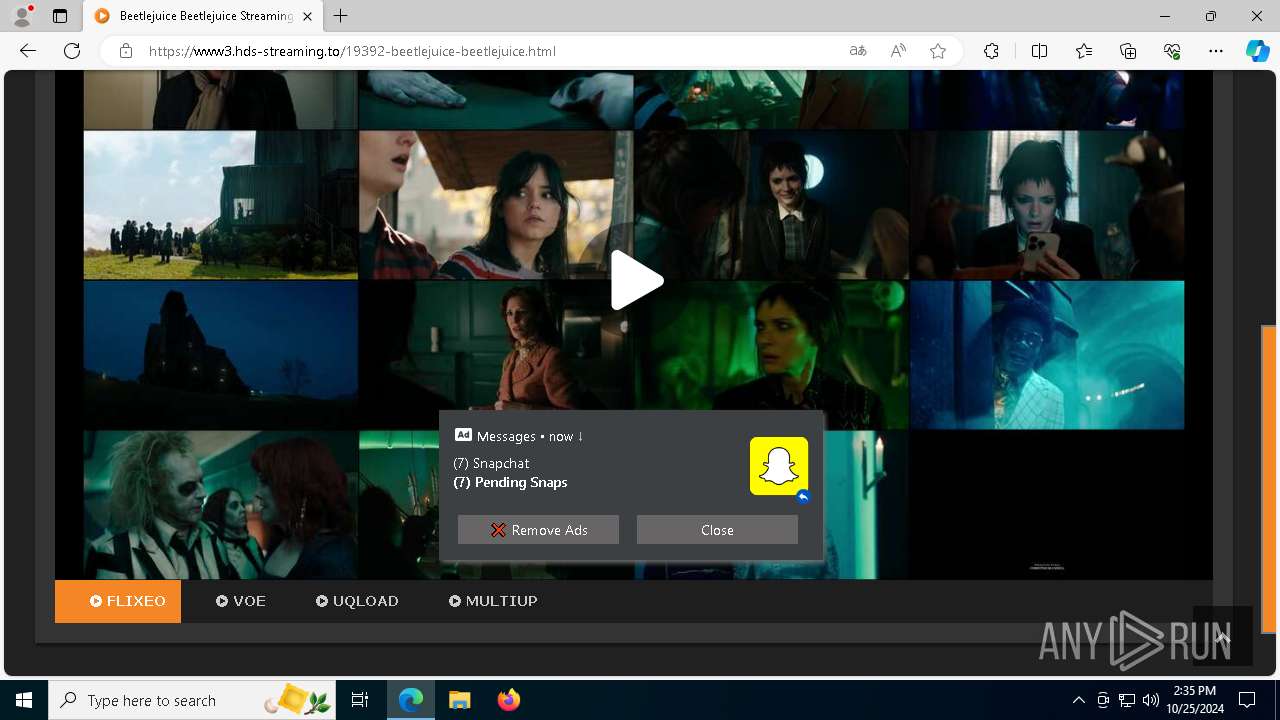This screenshot has width=1280, height=720.
Task: Select the FLIXEO player tab
Action: 118,601
